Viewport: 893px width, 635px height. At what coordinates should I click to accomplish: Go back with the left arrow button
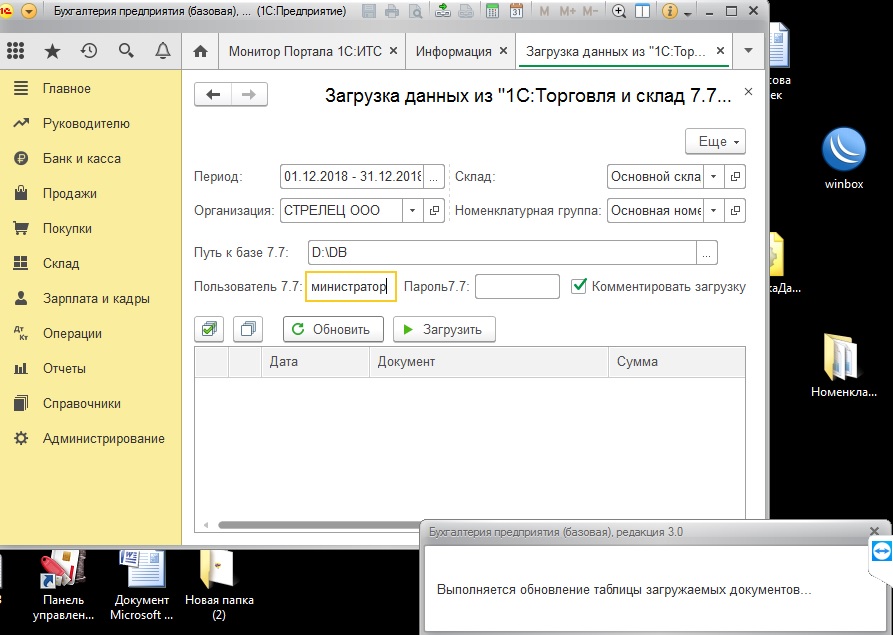[x=213, y=95]
